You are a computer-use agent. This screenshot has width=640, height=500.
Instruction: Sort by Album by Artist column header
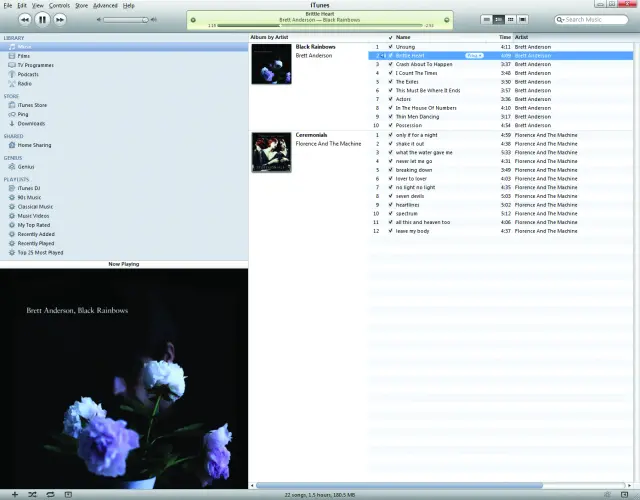coord(270,37)
